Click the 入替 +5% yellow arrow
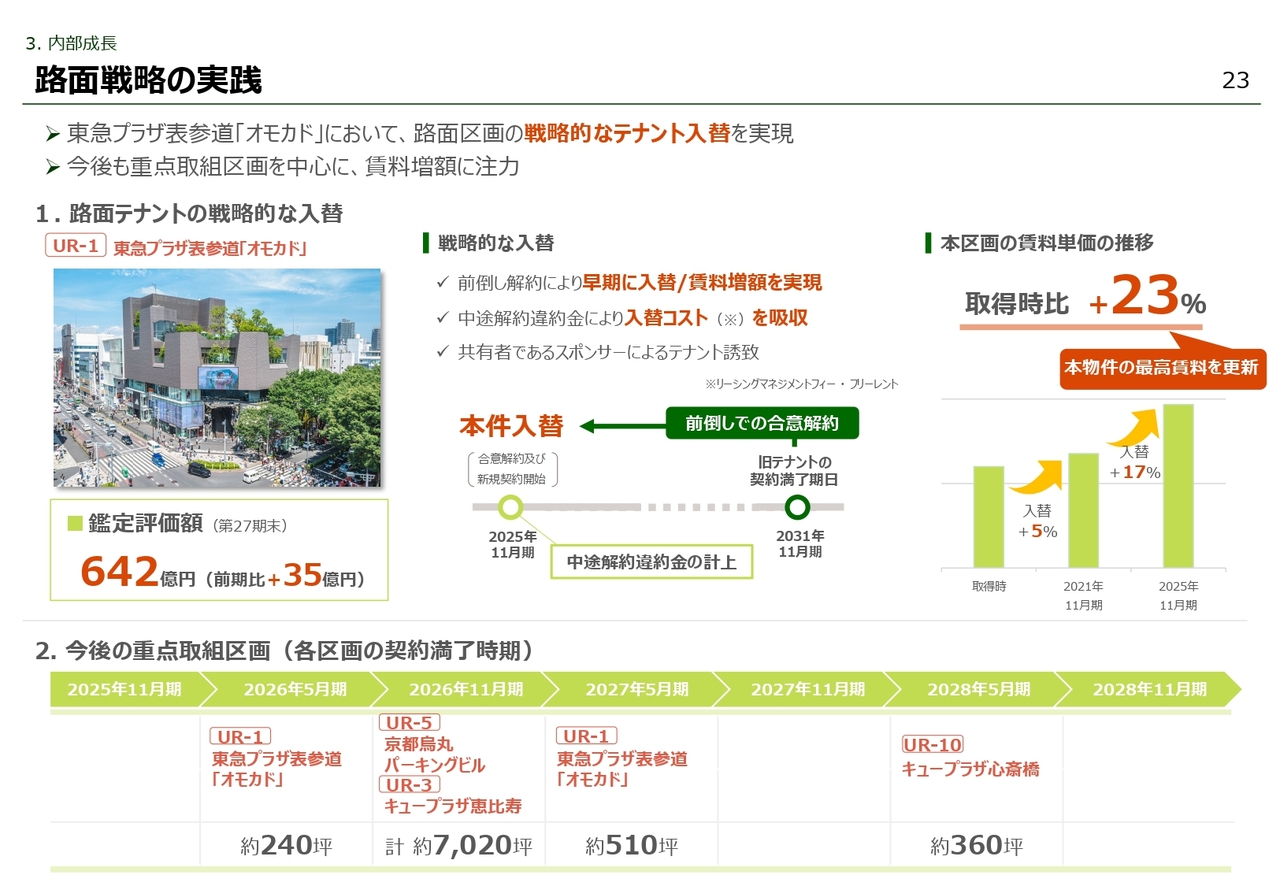1280x886 pixels. [x=1038, y=478]
